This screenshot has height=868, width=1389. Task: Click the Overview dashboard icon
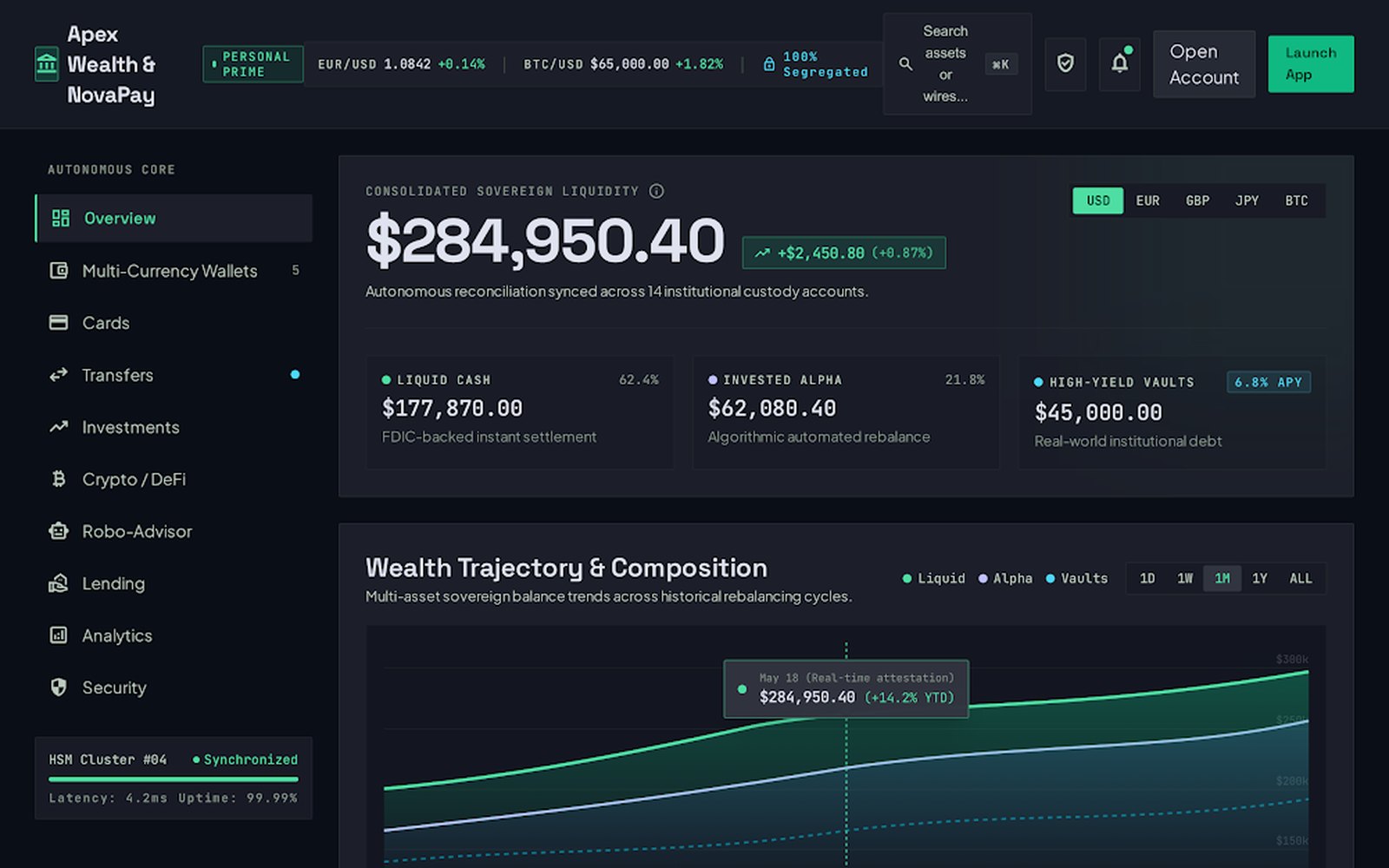tap(60, 218)
